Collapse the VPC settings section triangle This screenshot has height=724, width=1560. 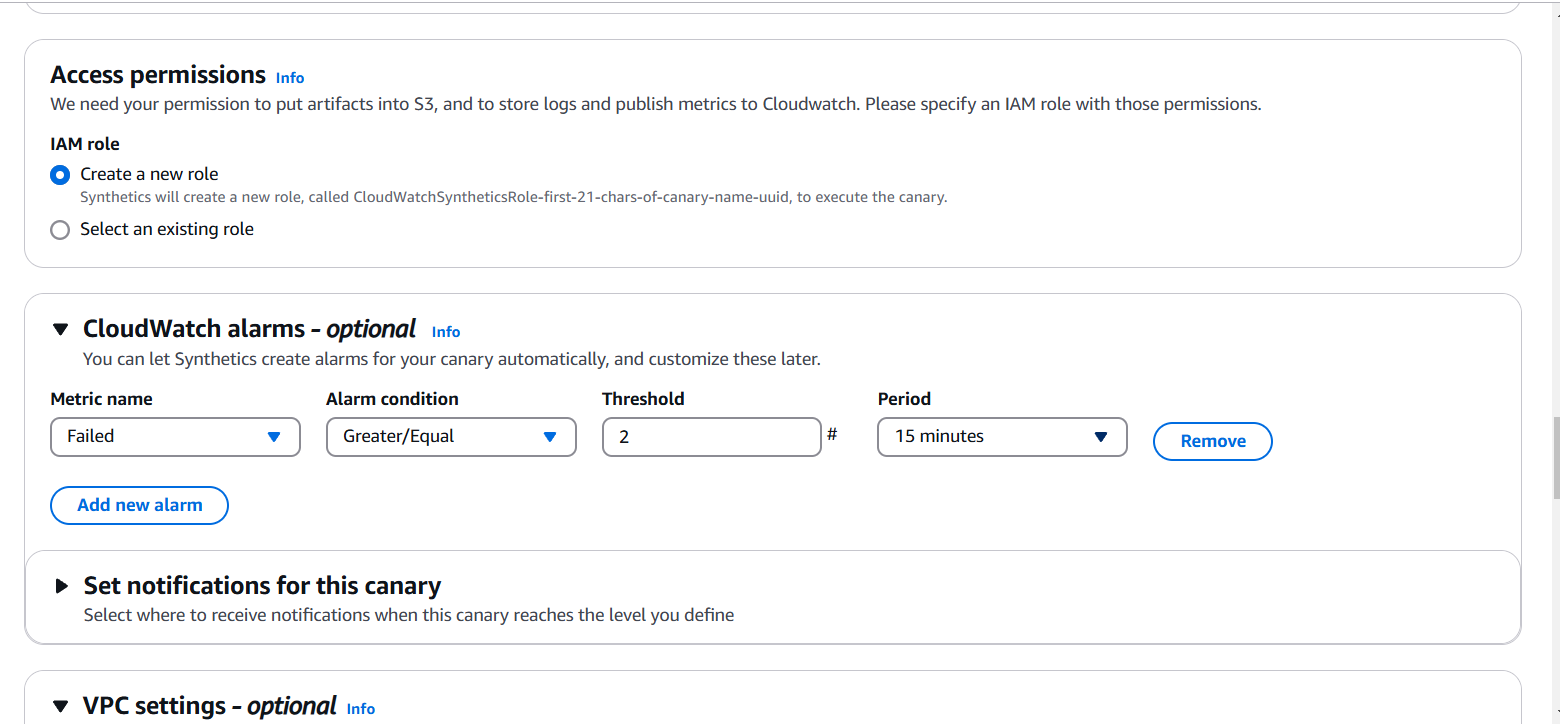[61, 706]
